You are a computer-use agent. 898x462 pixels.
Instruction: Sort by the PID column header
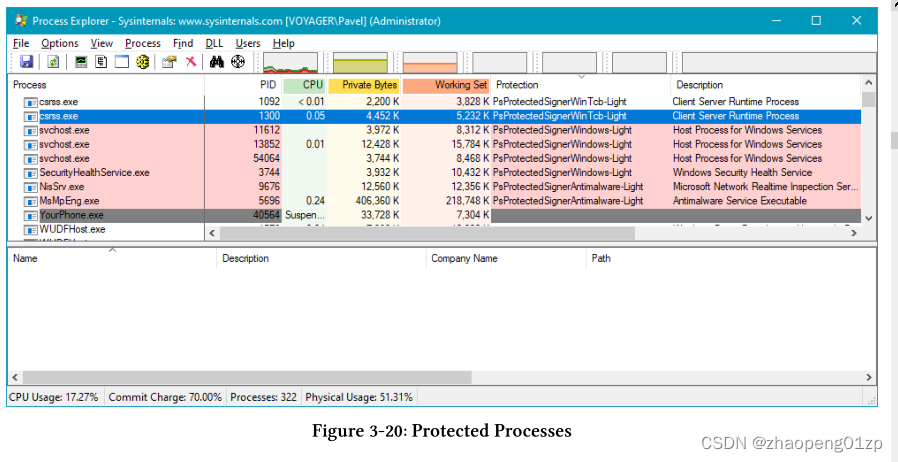click(243, 85)
